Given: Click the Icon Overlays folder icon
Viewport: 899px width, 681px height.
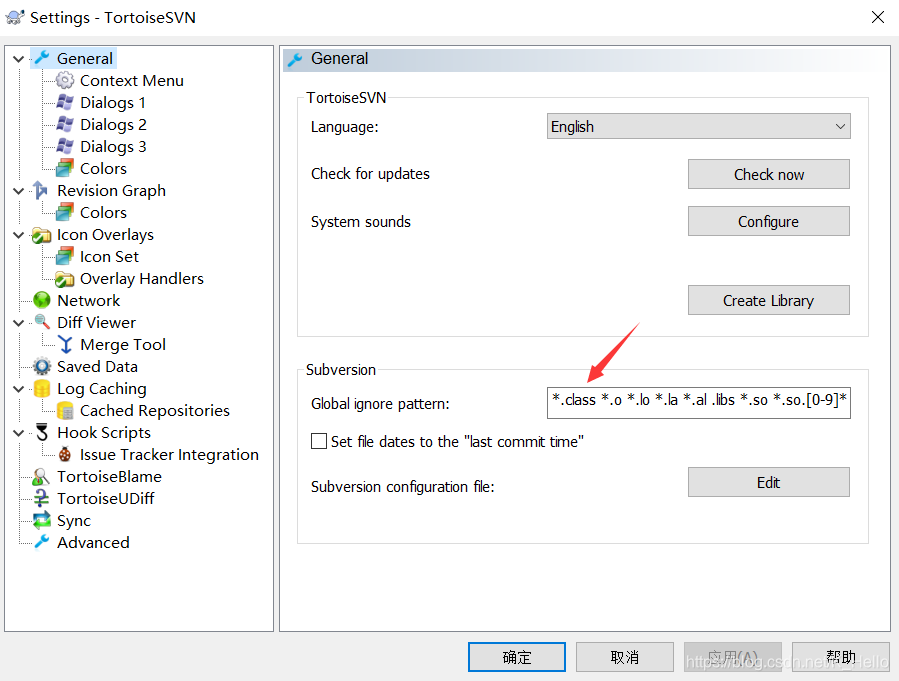Looking at the screenshot, I should pos(41,234).
